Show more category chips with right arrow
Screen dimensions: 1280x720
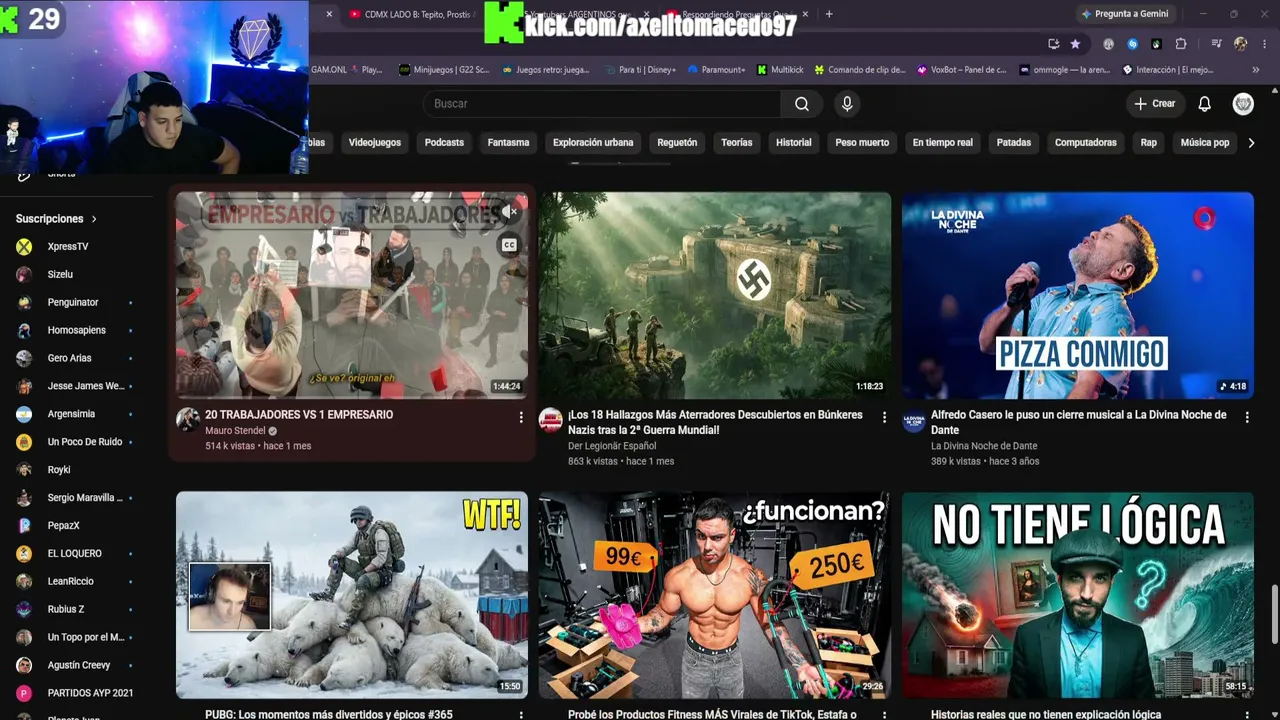(x=1251, y=143)
